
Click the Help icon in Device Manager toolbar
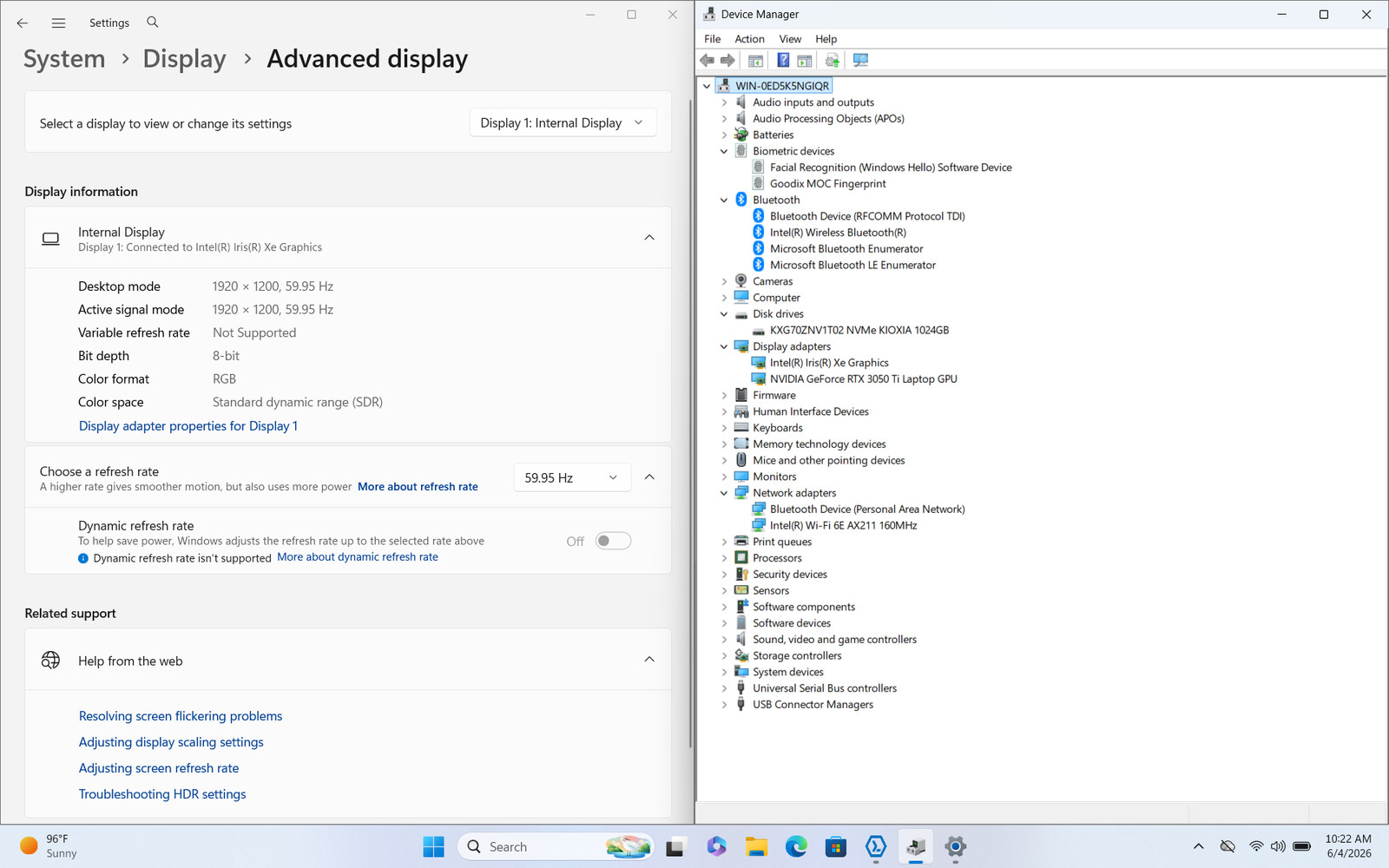pyautogui.click(x=783, y=60)
